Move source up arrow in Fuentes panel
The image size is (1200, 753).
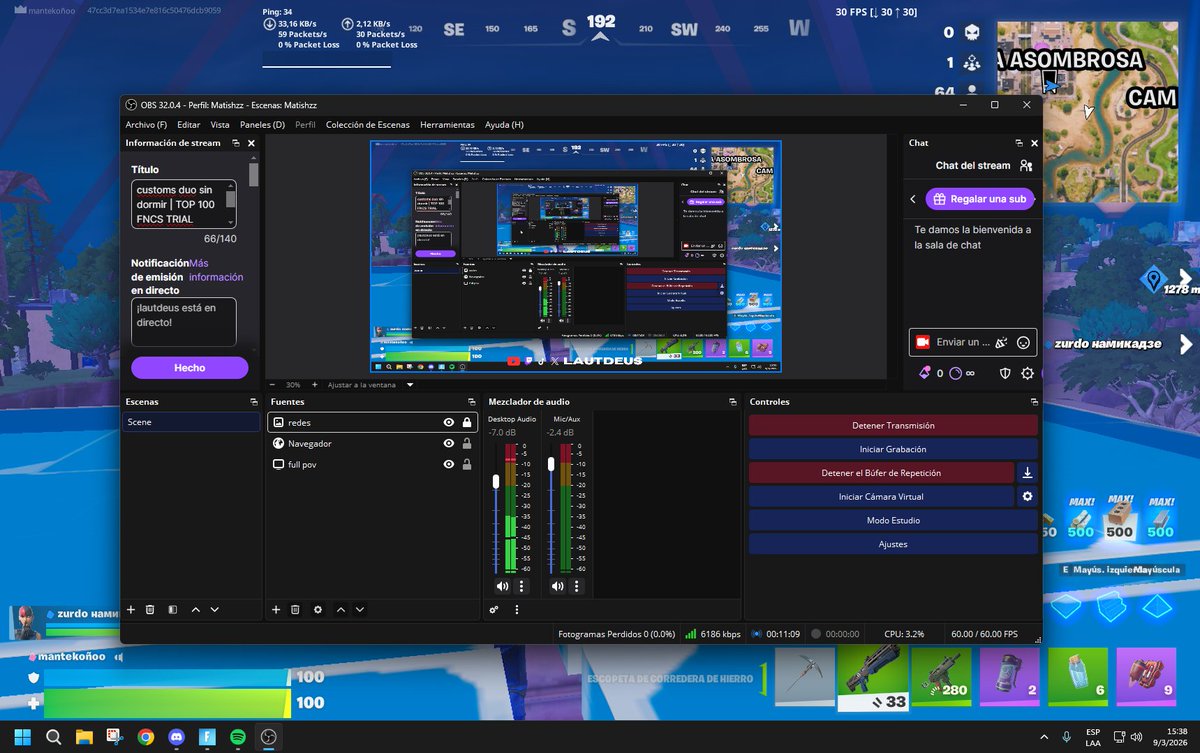point(341,609)
